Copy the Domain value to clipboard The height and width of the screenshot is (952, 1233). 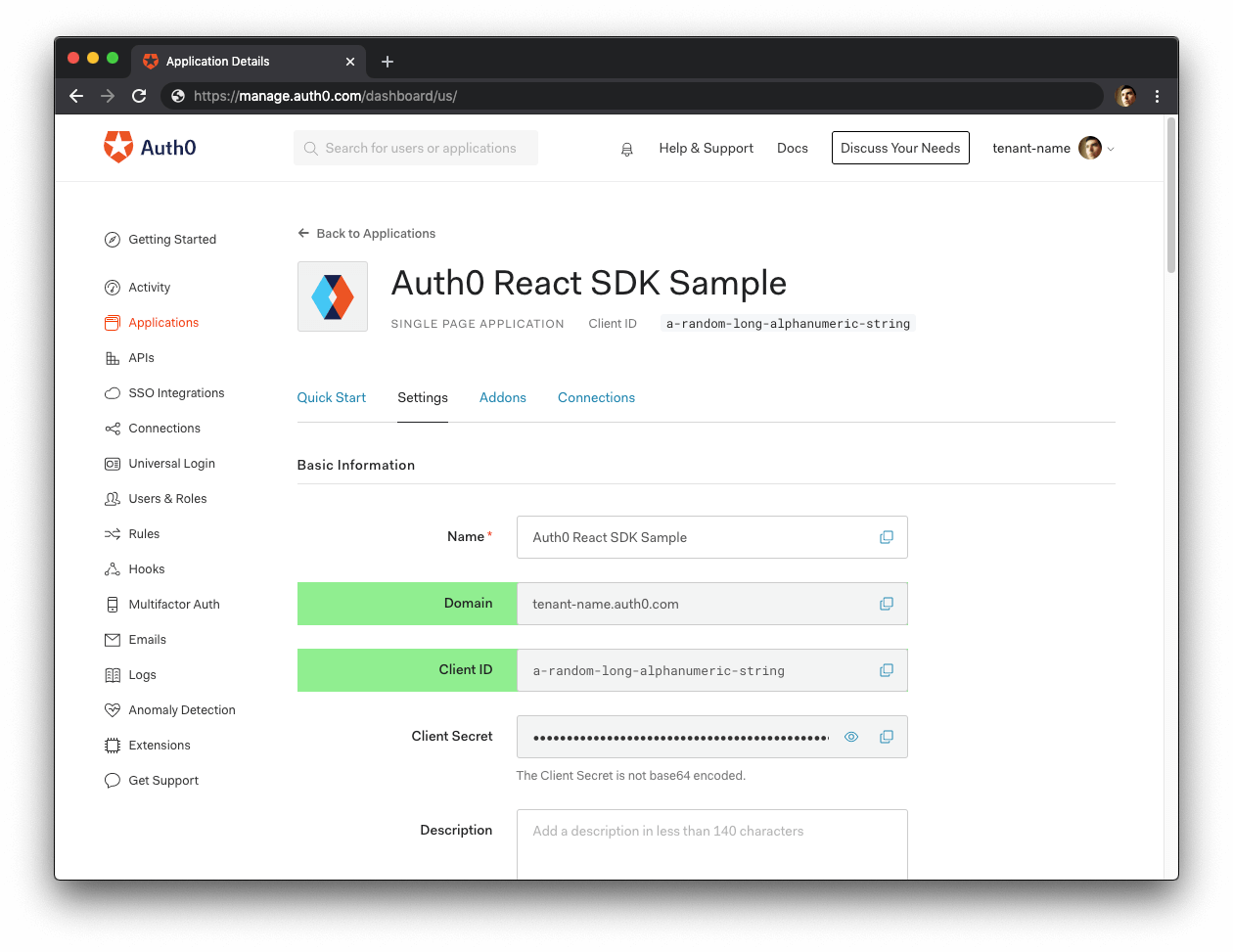tap(887, 604)
